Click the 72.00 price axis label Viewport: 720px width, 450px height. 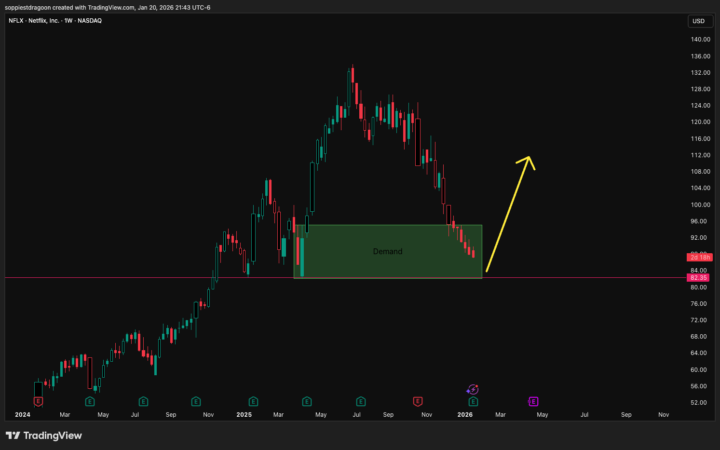pyautogui.click(x=699, y=320)
